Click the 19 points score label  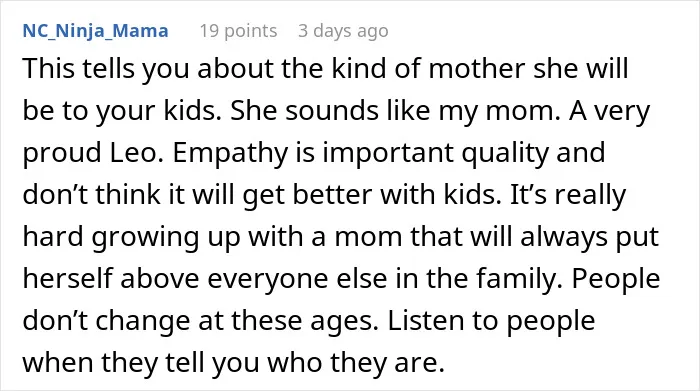tap(238, 31)
